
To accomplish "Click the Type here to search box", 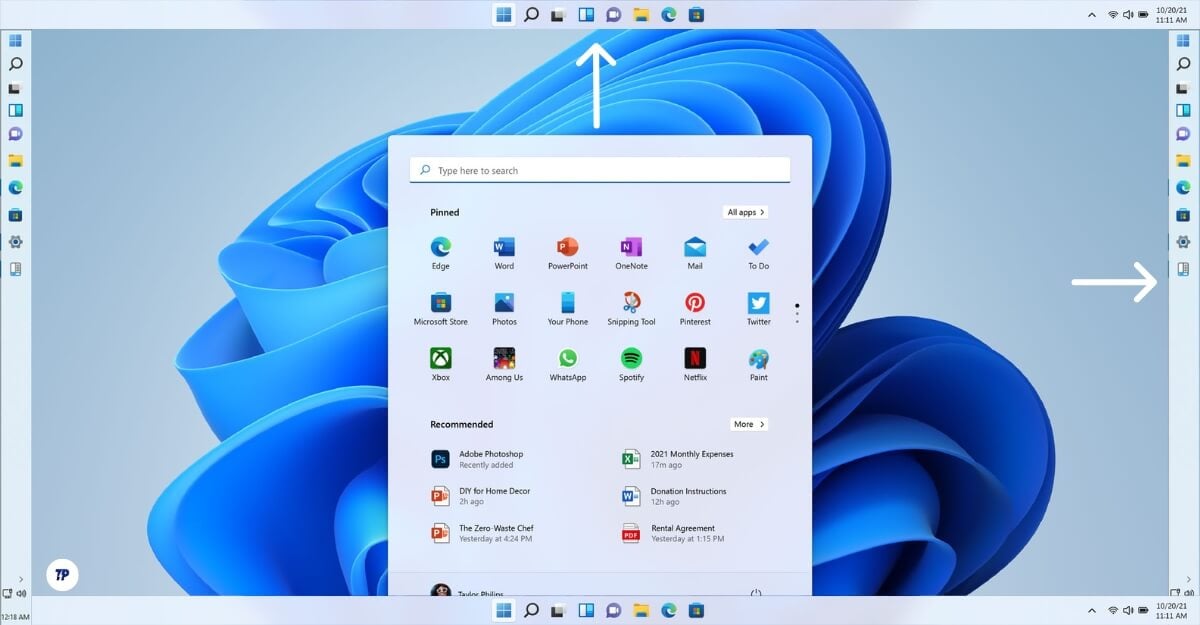I will click(600, 170).
